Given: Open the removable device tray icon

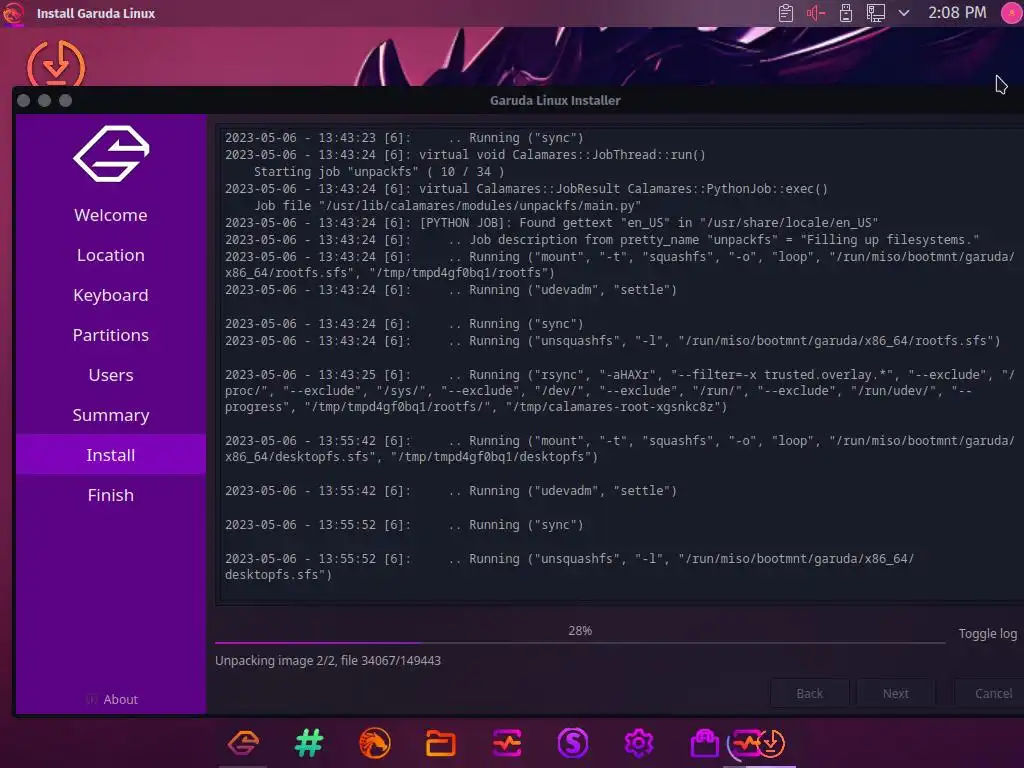Looking at the screenshot, I should tap(846, 13).
